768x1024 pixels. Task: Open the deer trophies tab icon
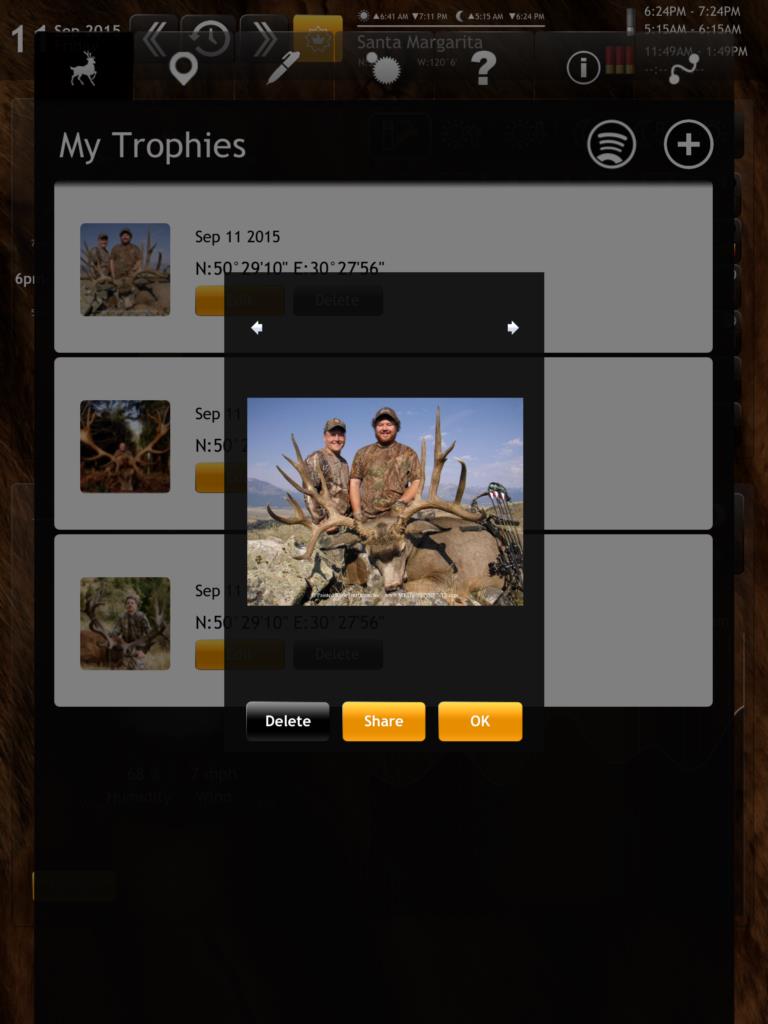84,69
